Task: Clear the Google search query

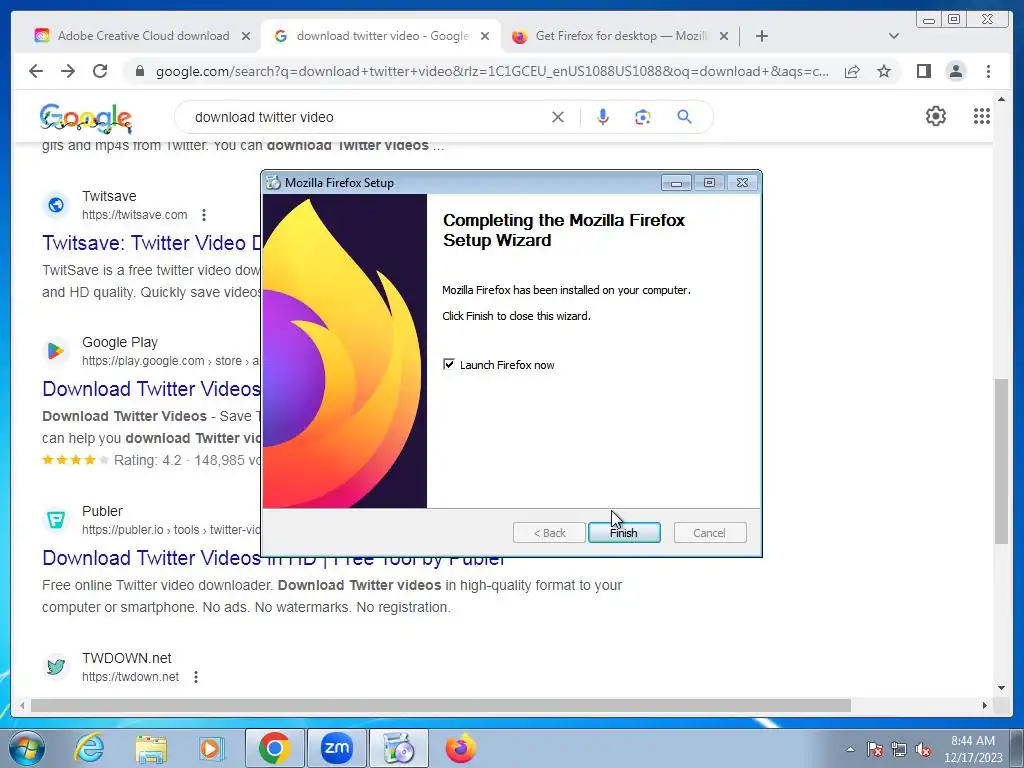Action: (558, 117)
